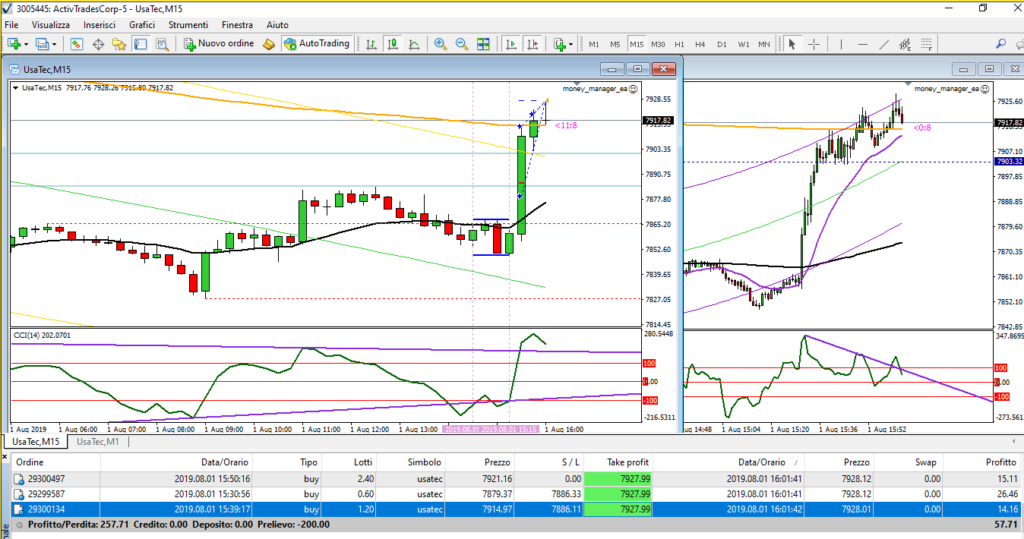
Task: Switch to candlestick chart display
Action: coord(392,44)
